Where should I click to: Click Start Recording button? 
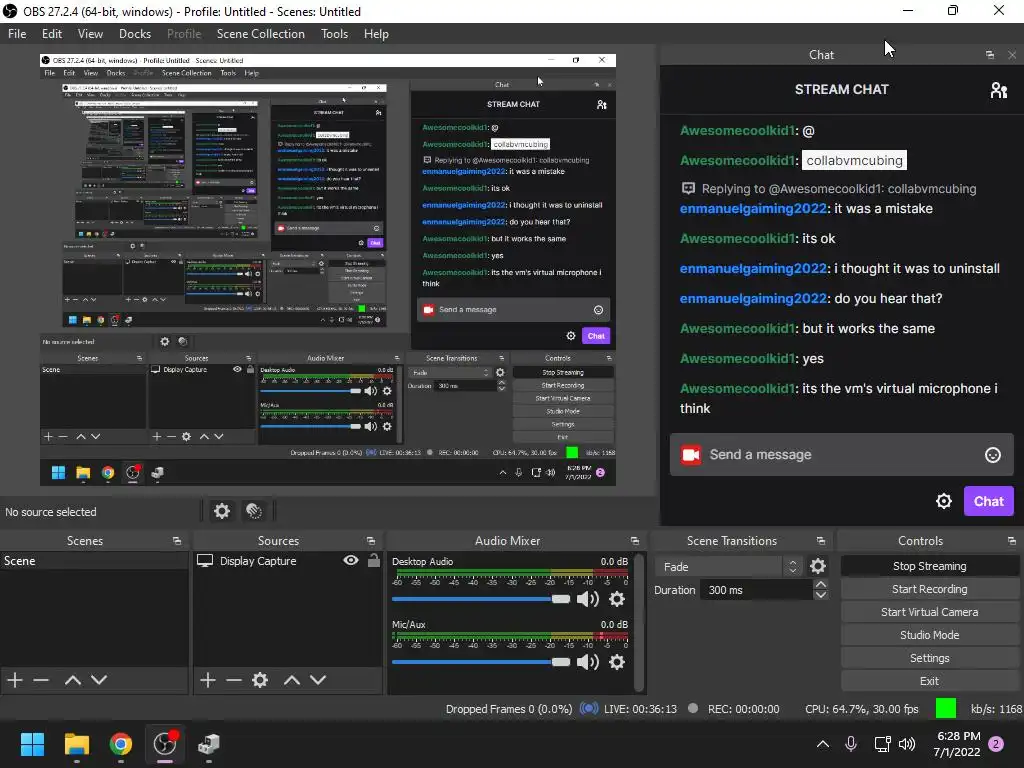pyautogui.click(x=929, y=589)
